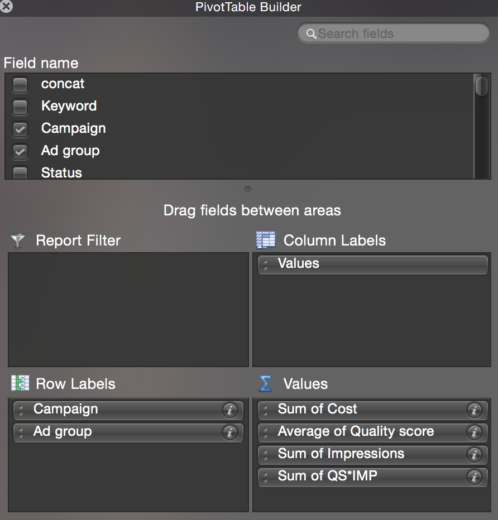Open field settings for Sum of Cost
498x520 pixels.
474,410
